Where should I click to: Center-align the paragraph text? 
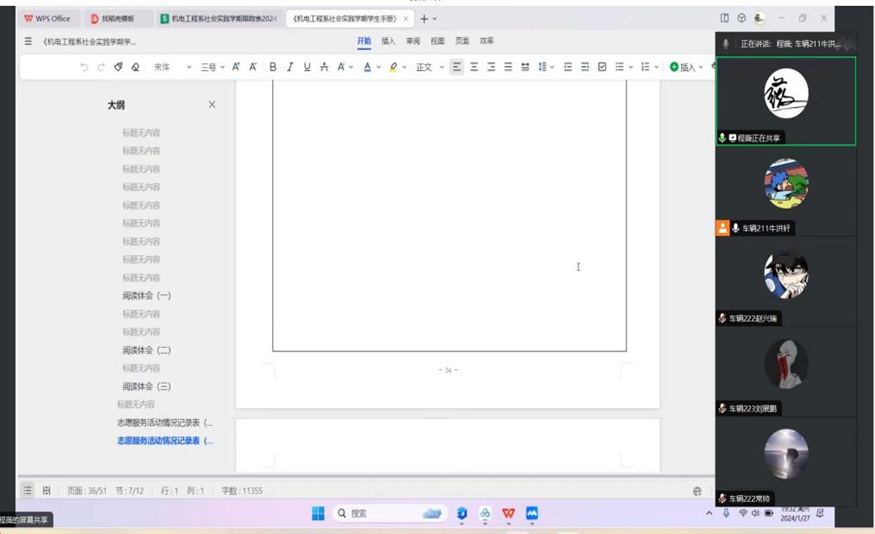474,67
